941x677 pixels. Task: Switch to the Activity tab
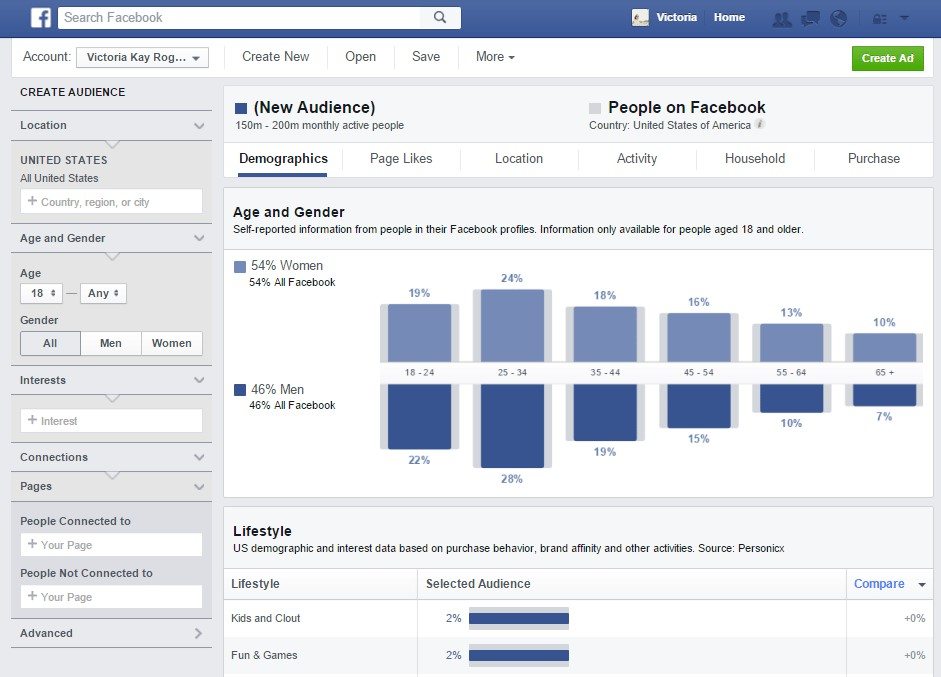(637, 159)
